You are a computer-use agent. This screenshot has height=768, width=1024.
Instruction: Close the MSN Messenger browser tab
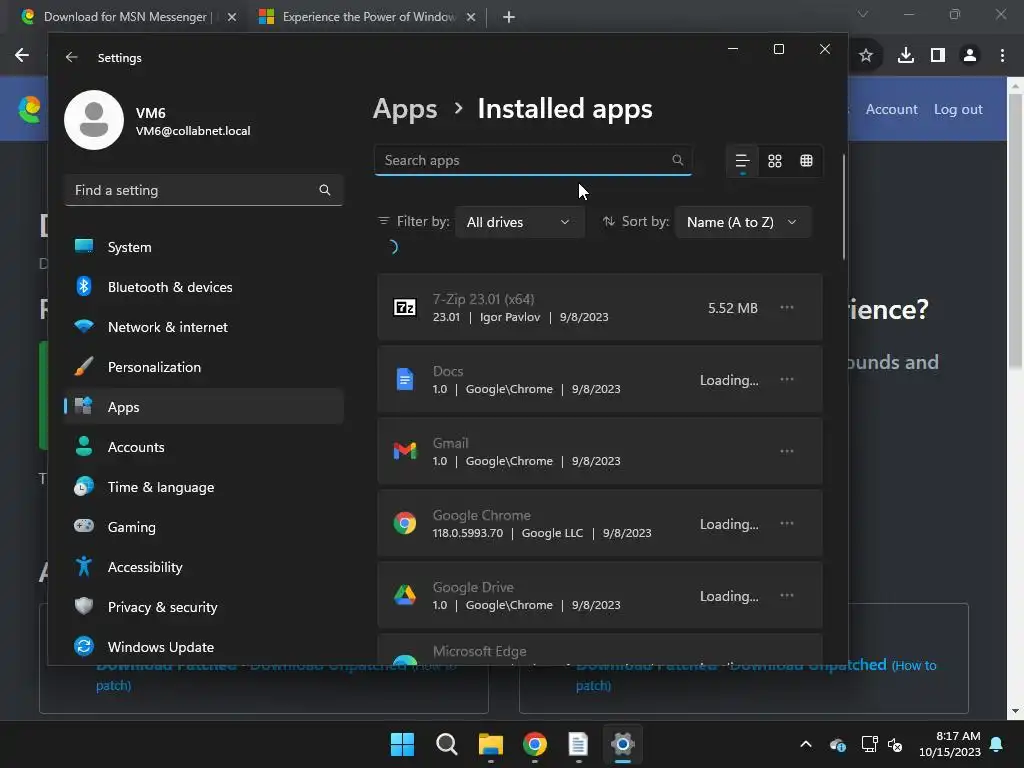point(232,17)
